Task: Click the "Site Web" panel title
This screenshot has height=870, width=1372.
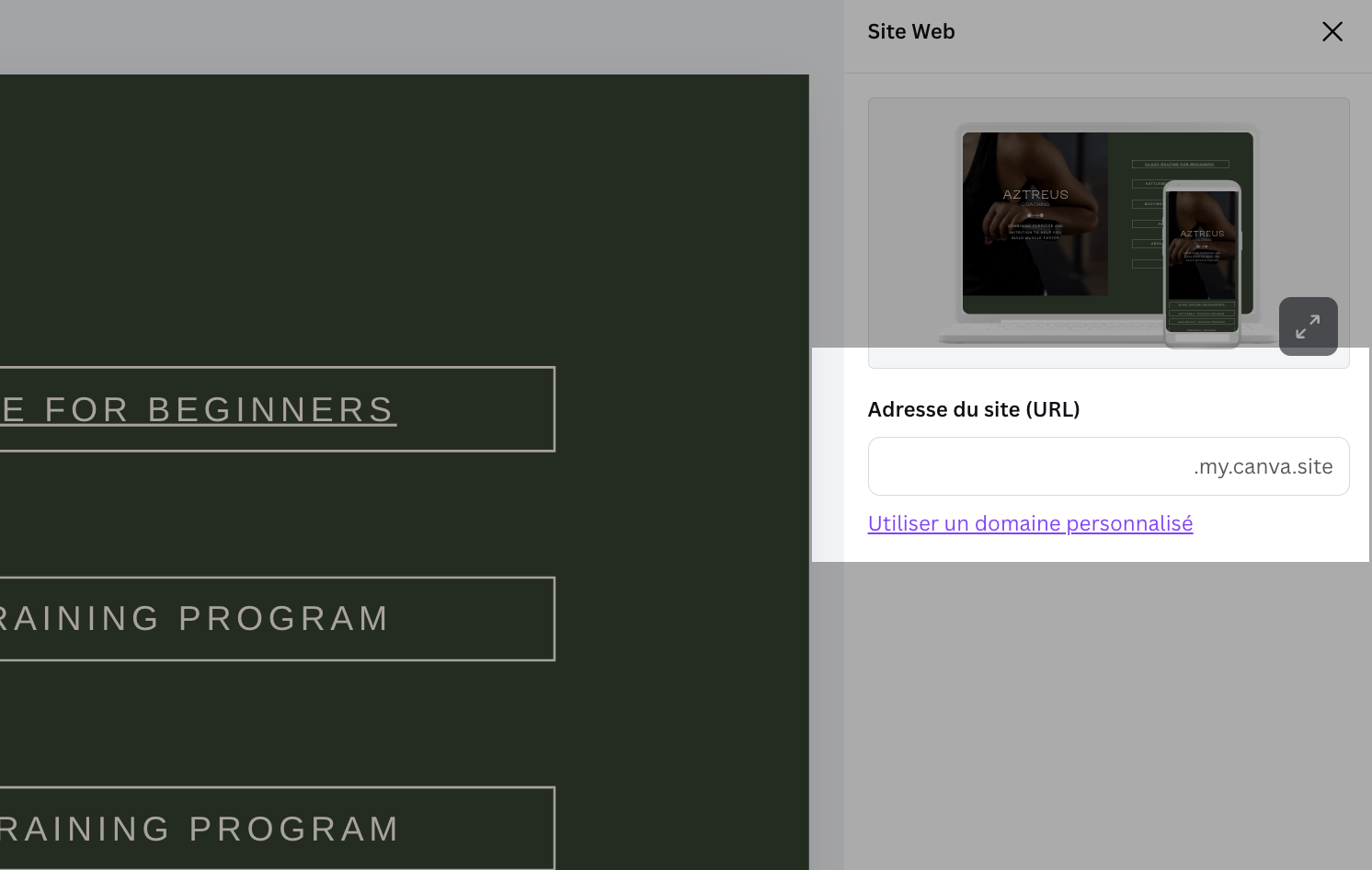Action: click(x=911, y=31)
